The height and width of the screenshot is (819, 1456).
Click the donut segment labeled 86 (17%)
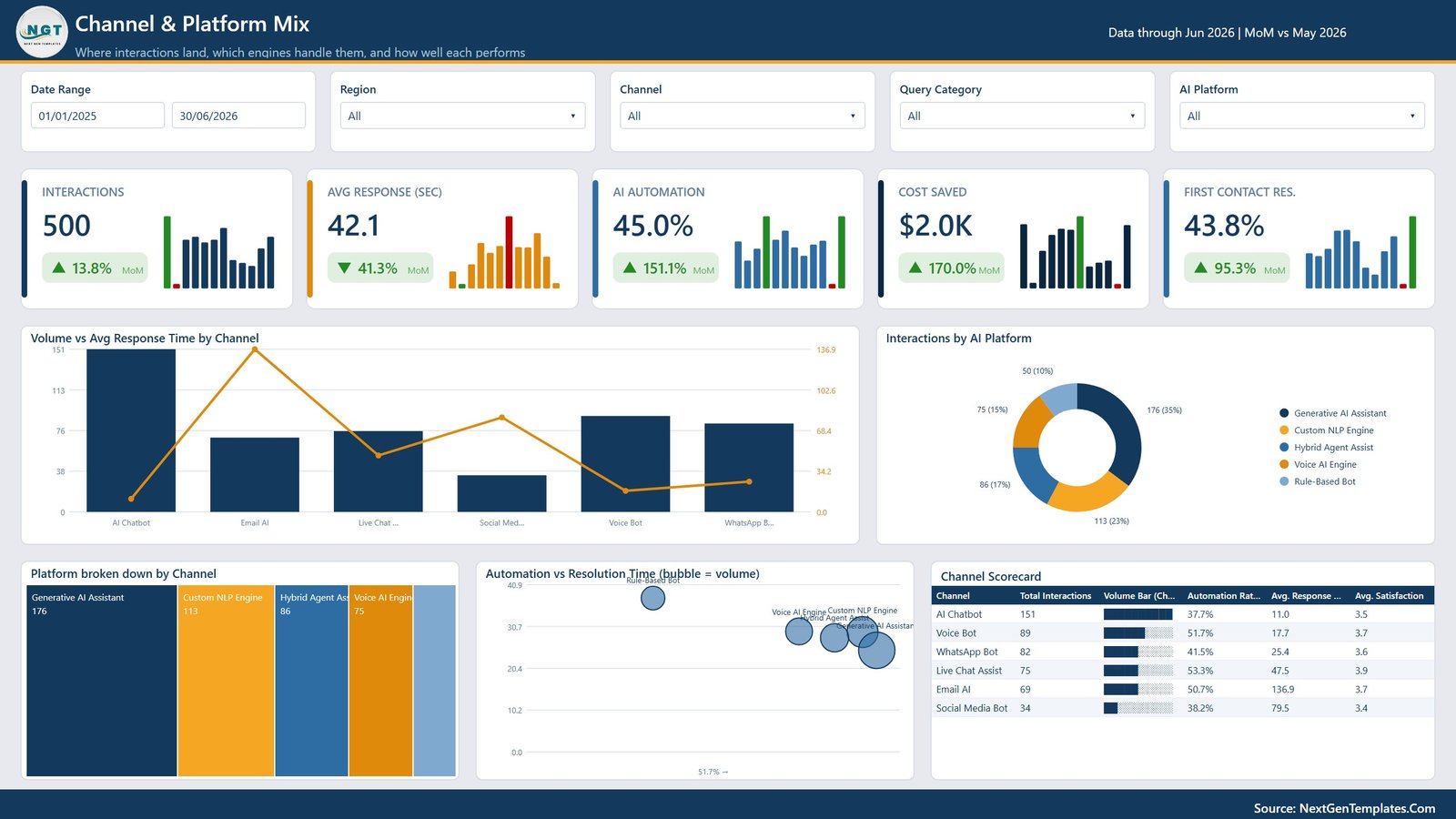point(1032,472)
